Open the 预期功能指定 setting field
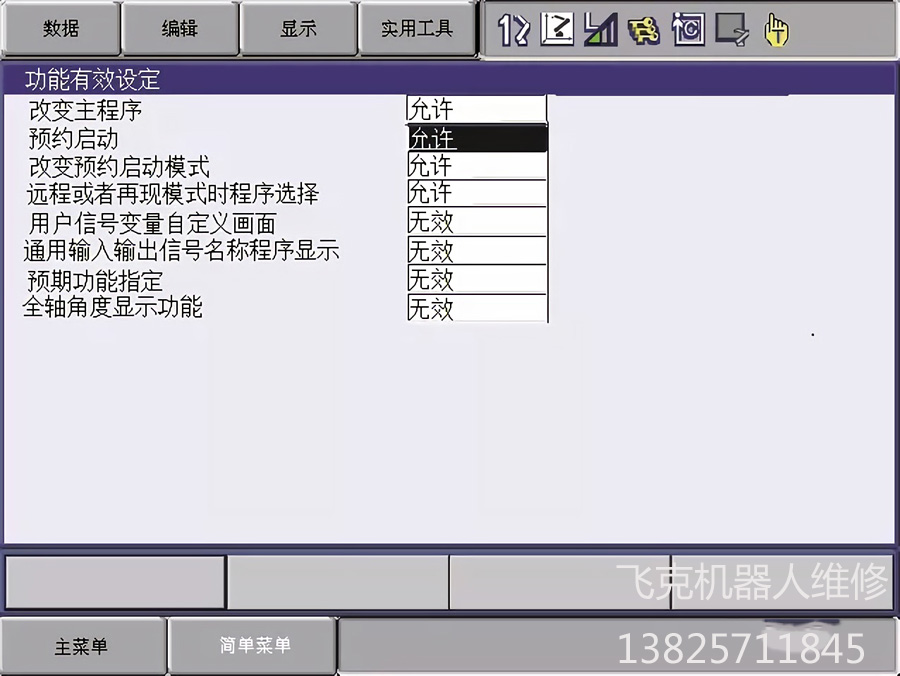Image resolution: width=900 pixels, height=676 pixels. coord(474,280)
